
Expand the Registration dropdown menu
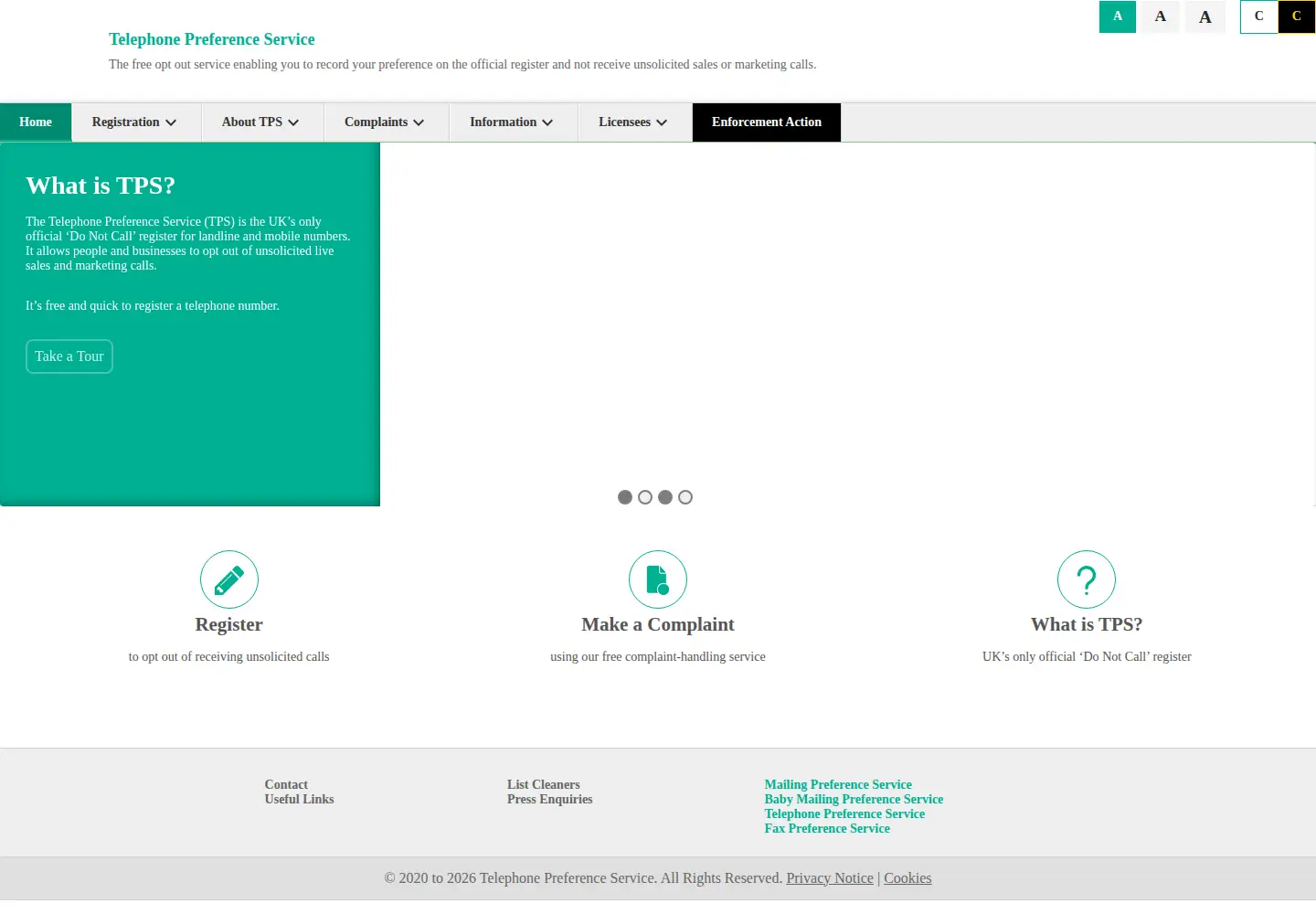(134, 122)
